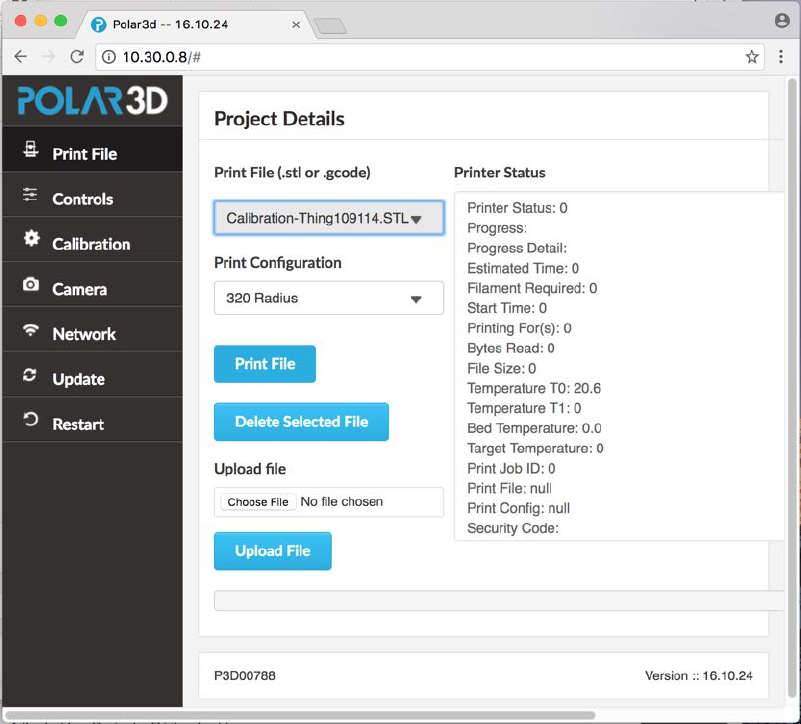Open the Update section
The image size is (801, 724).
tap(92, 374)
